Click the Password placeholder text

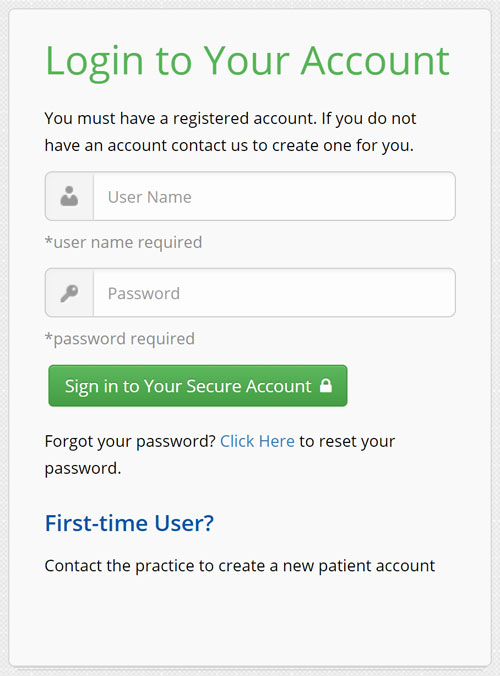tap(144, 294)
